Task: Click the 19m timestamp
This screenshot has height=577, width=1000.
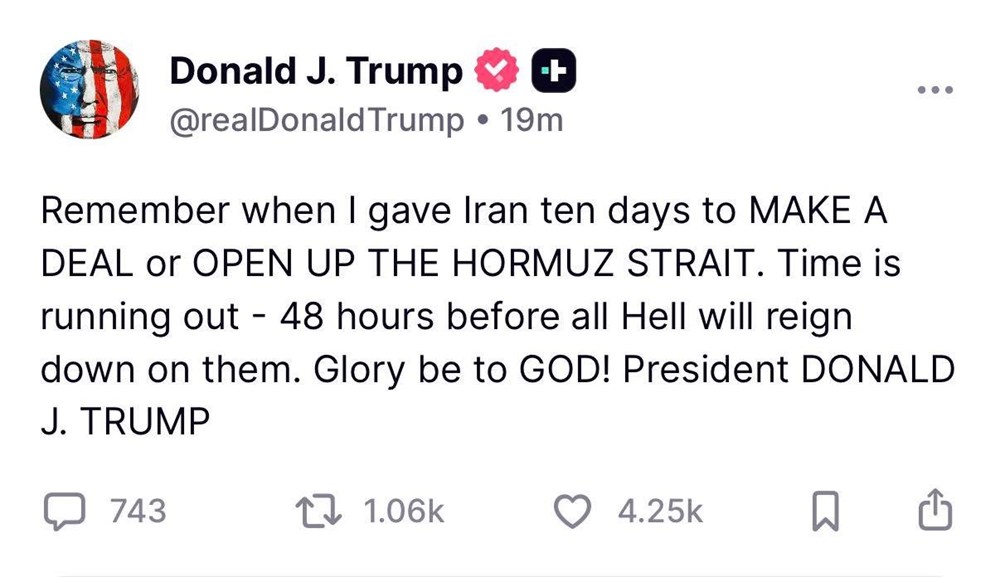Action: tap(537, 120)
